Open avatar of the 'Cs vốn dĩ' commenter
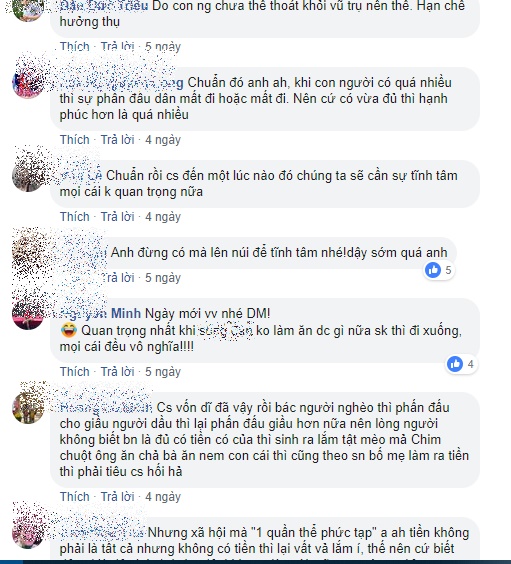The image size is (511, 564). click(28, 408)
